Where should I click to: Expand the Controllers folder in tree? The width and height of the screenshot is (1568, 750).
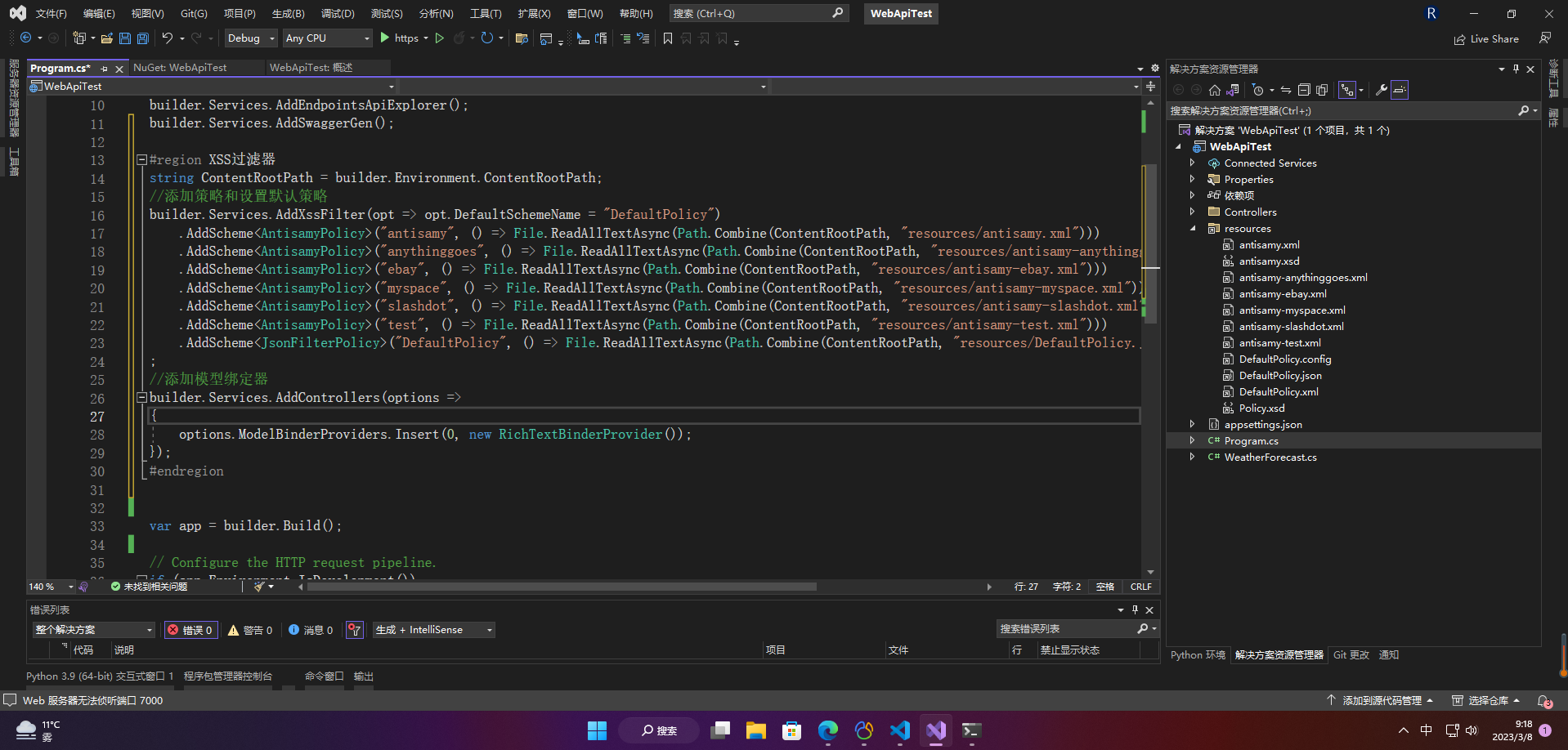(1192, 212)
